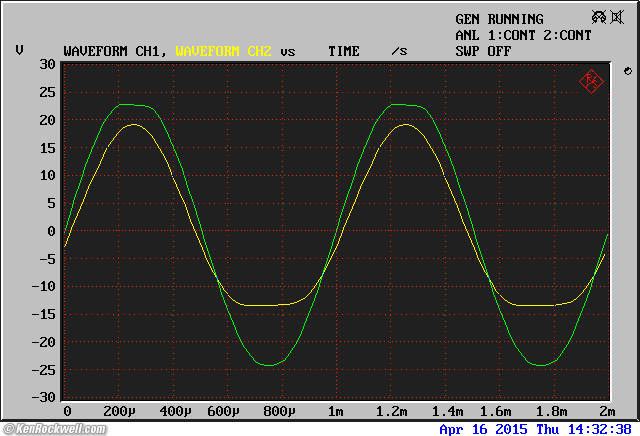Screen dimensions: 640x436
Task: Click the ANL 1:CONT 2:CONT status line
Action: (x=523, y=35)
